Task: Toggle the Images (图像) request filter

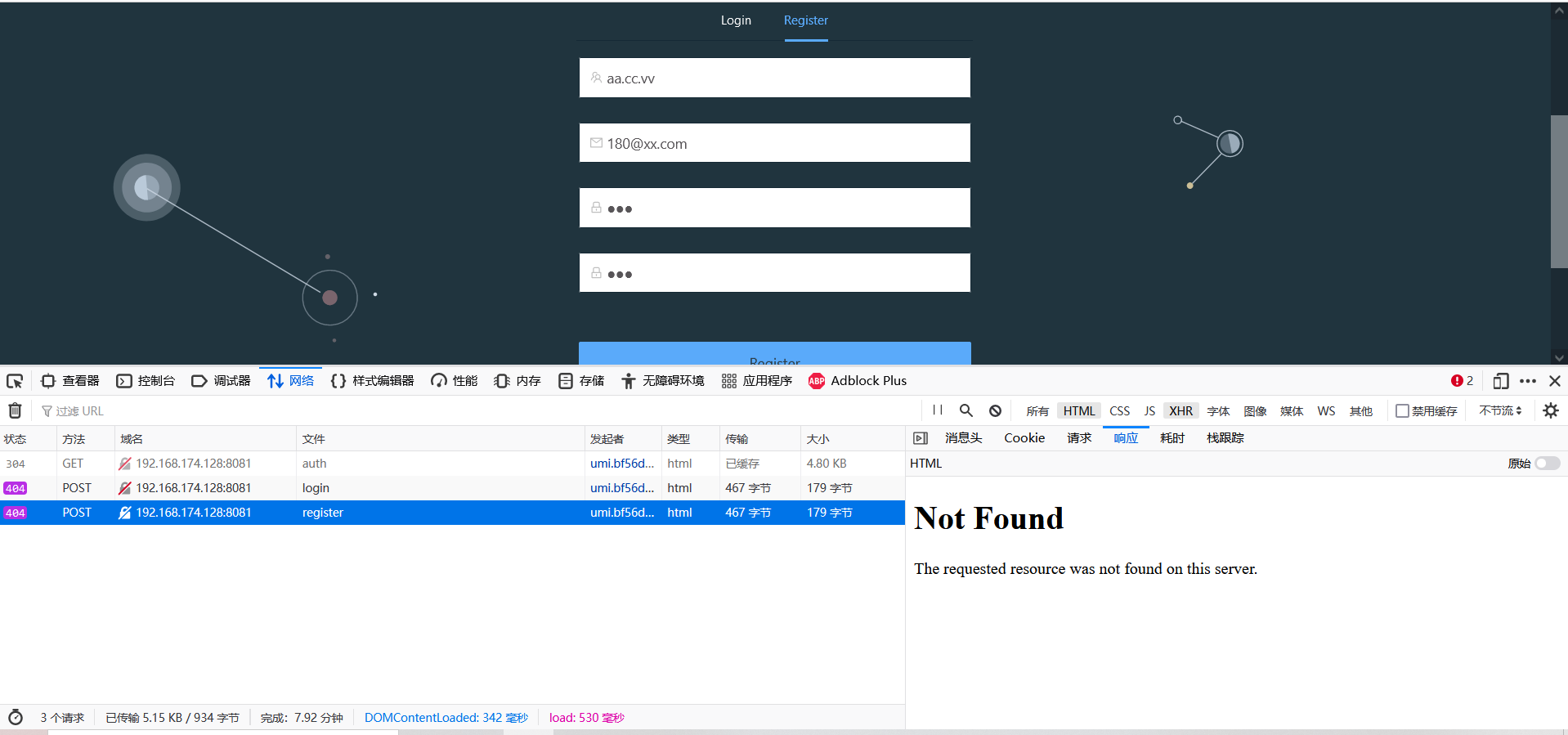Action: tap(1255, 411)
